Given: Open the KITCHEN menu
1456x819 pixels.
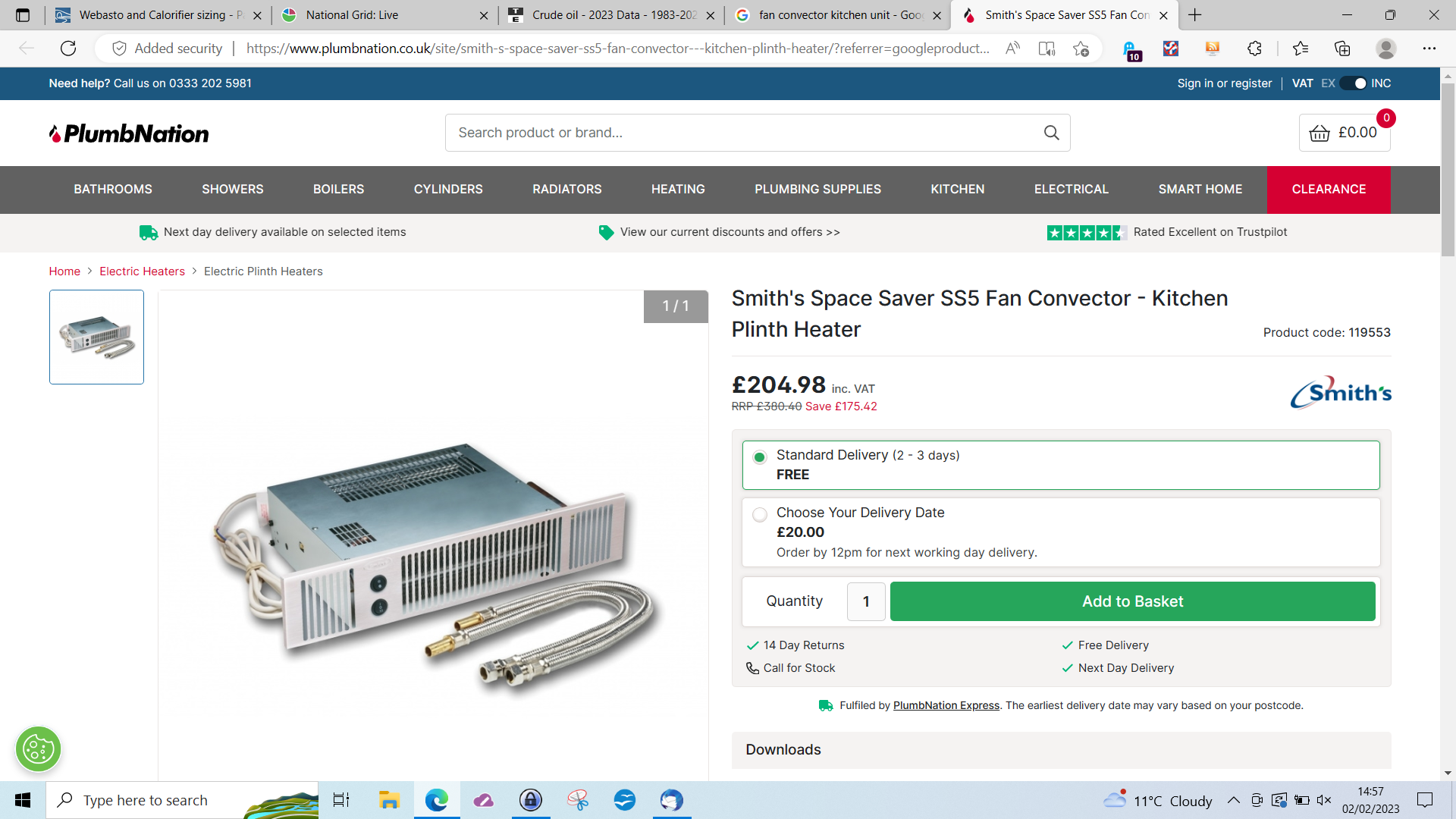Looking at the screenshot, I should pyautogui.click(x=958, y=190).
